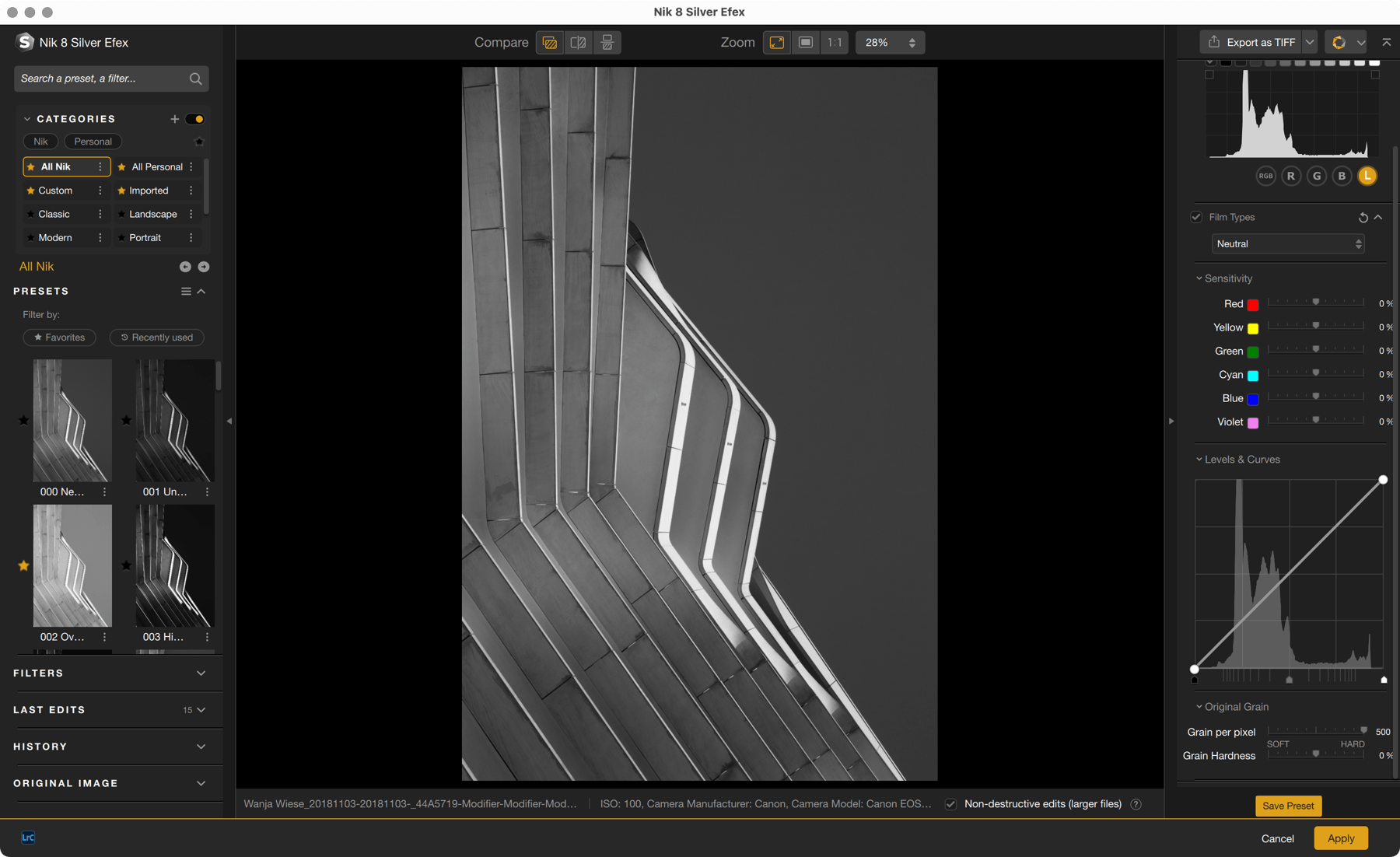1400x857 pixels.
Task: Open presets list view menu icon
Action: 186,292
